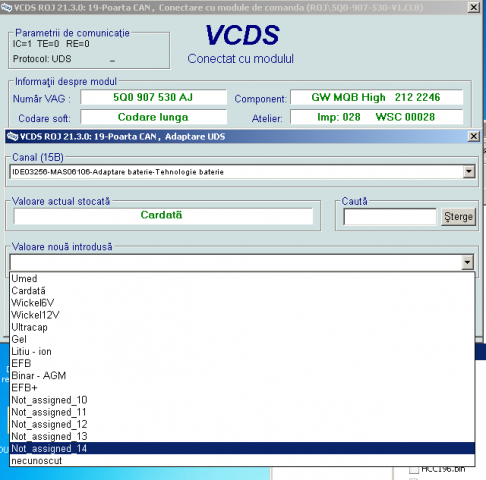Image resolution: width=486 pixels, height=480 pixels.
Task: Choose 'Not_assigned_12' in list
Action: click(242, 424)
